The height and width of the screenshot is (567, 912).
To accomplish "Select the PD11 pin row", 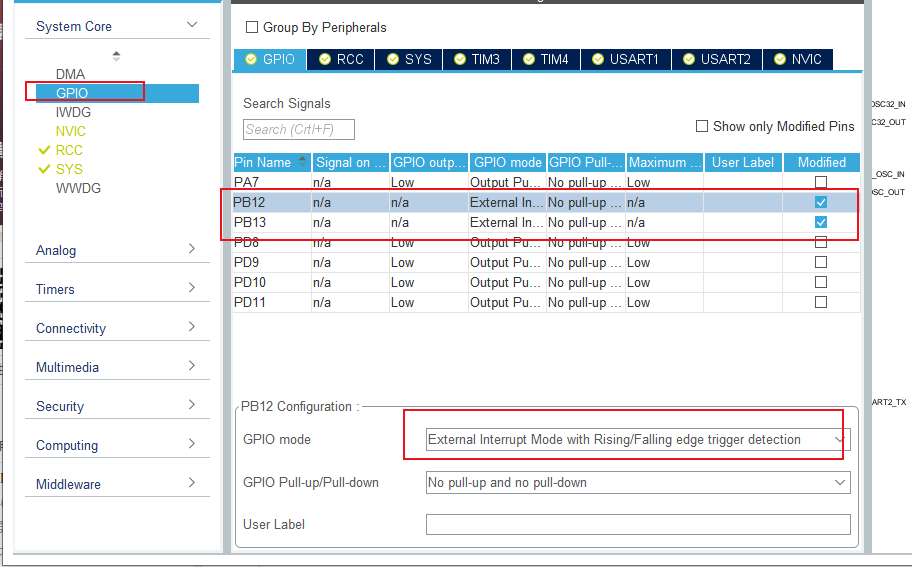I will pyautogui.click(x=546, y=302).
